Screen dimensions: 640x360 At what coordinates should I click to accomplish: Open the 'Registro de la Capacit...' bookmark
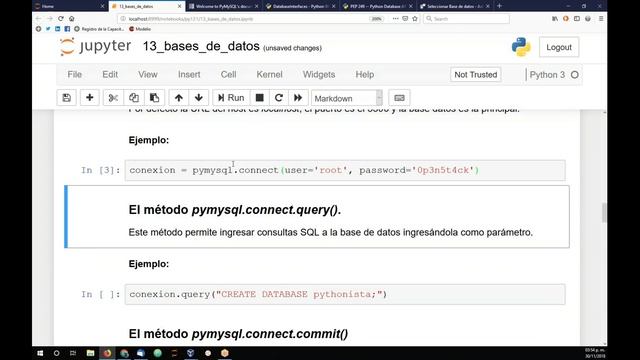[99, 29]
